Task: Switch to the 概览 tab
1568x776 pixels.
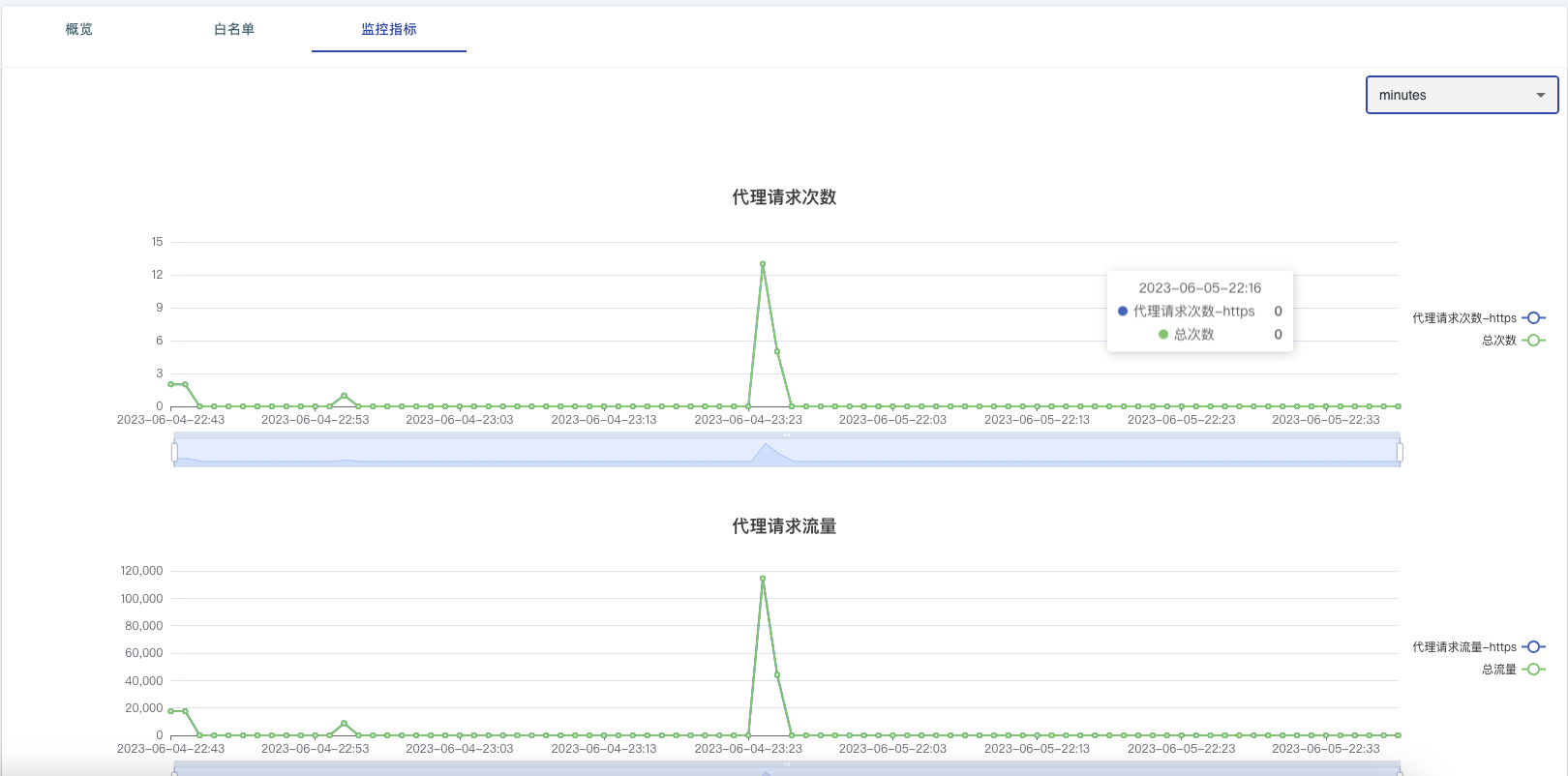Action: pyautogui.click(x=79, y=29)
